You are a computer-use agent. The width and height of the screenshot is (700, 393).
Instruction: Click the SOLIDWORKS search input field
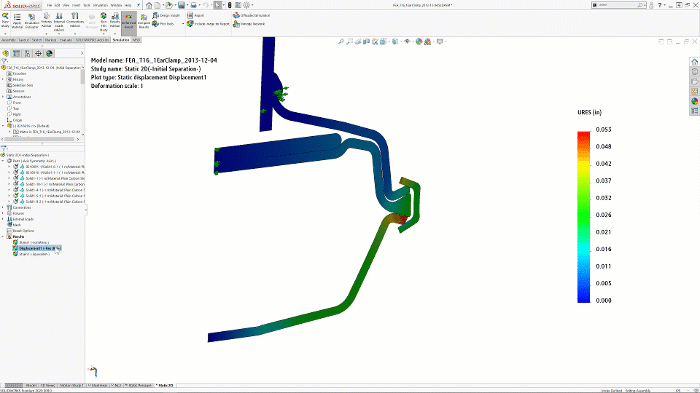(x=618, y=5)
